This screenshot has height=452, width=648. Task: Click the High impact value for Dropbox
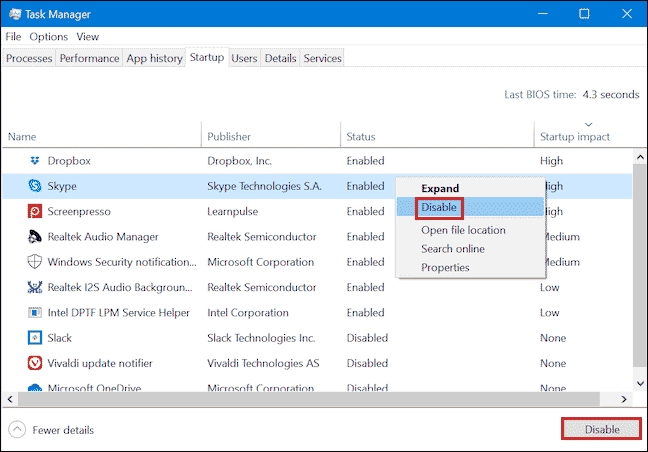click(x=551, y=161)
